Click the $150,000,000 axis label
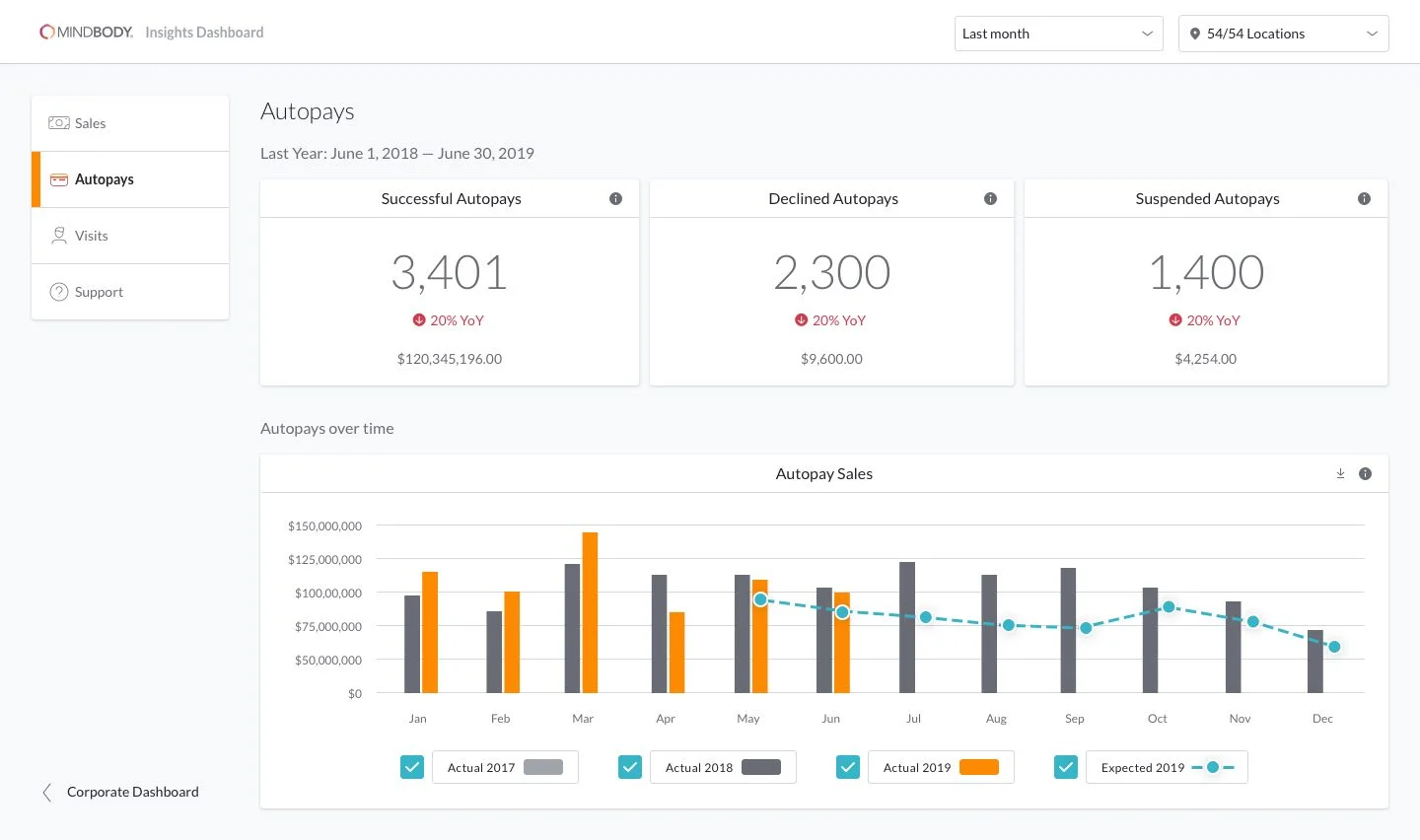 pos(324,526)
